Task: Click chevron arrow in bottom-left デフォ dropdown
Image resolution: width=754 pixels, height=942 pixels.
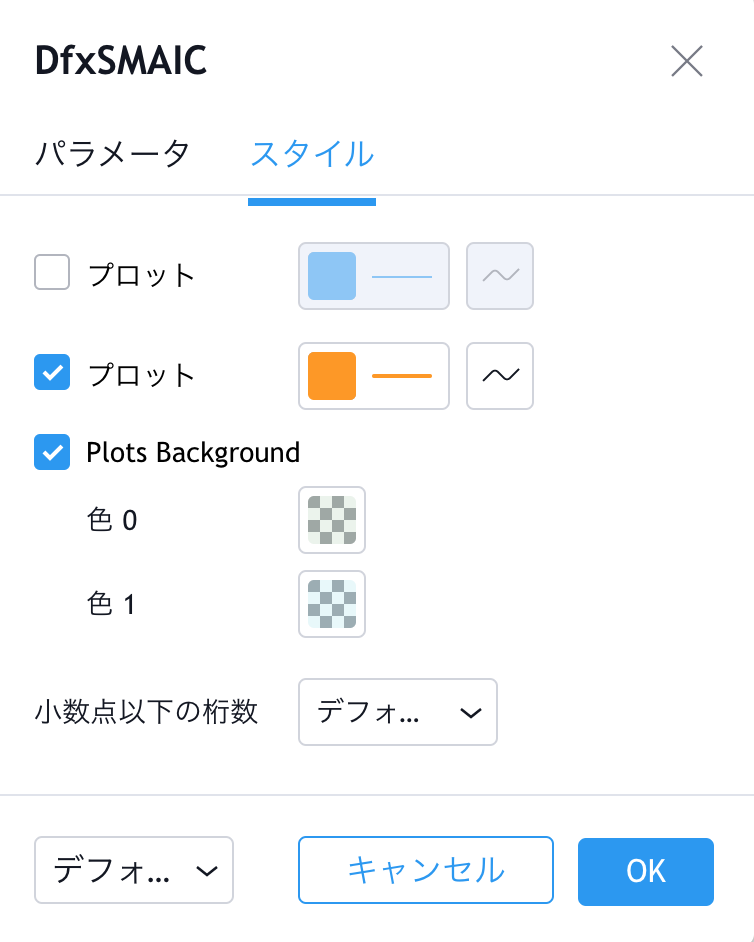Action: pos(207,871)
